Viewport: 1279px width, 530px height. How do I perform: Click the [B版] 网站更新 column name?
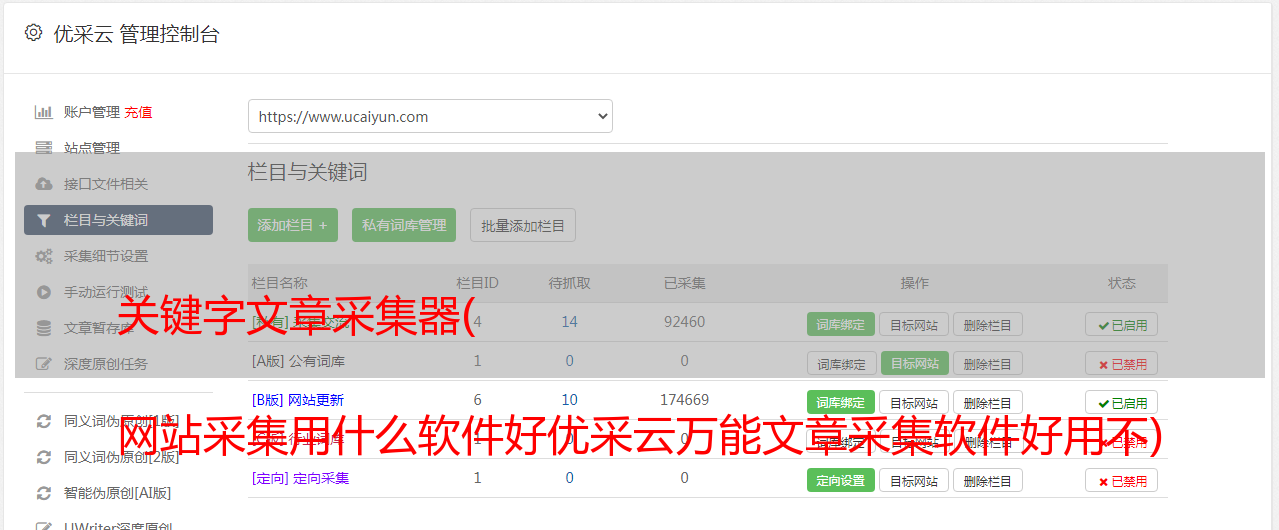point(298,400)
